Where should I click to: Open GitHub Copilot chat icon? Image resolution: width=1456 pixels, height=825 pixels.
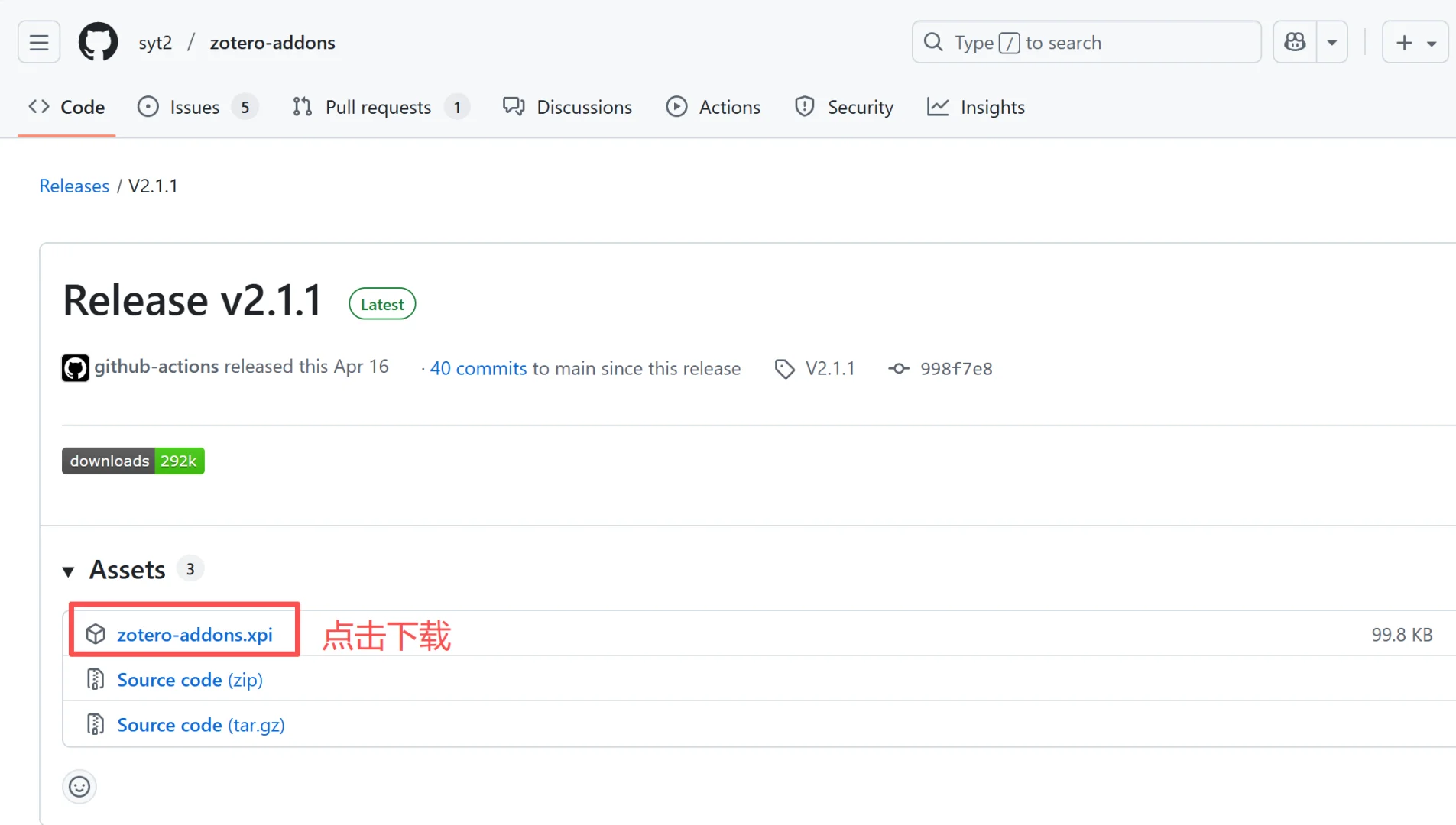click(x=1294, y=42)
